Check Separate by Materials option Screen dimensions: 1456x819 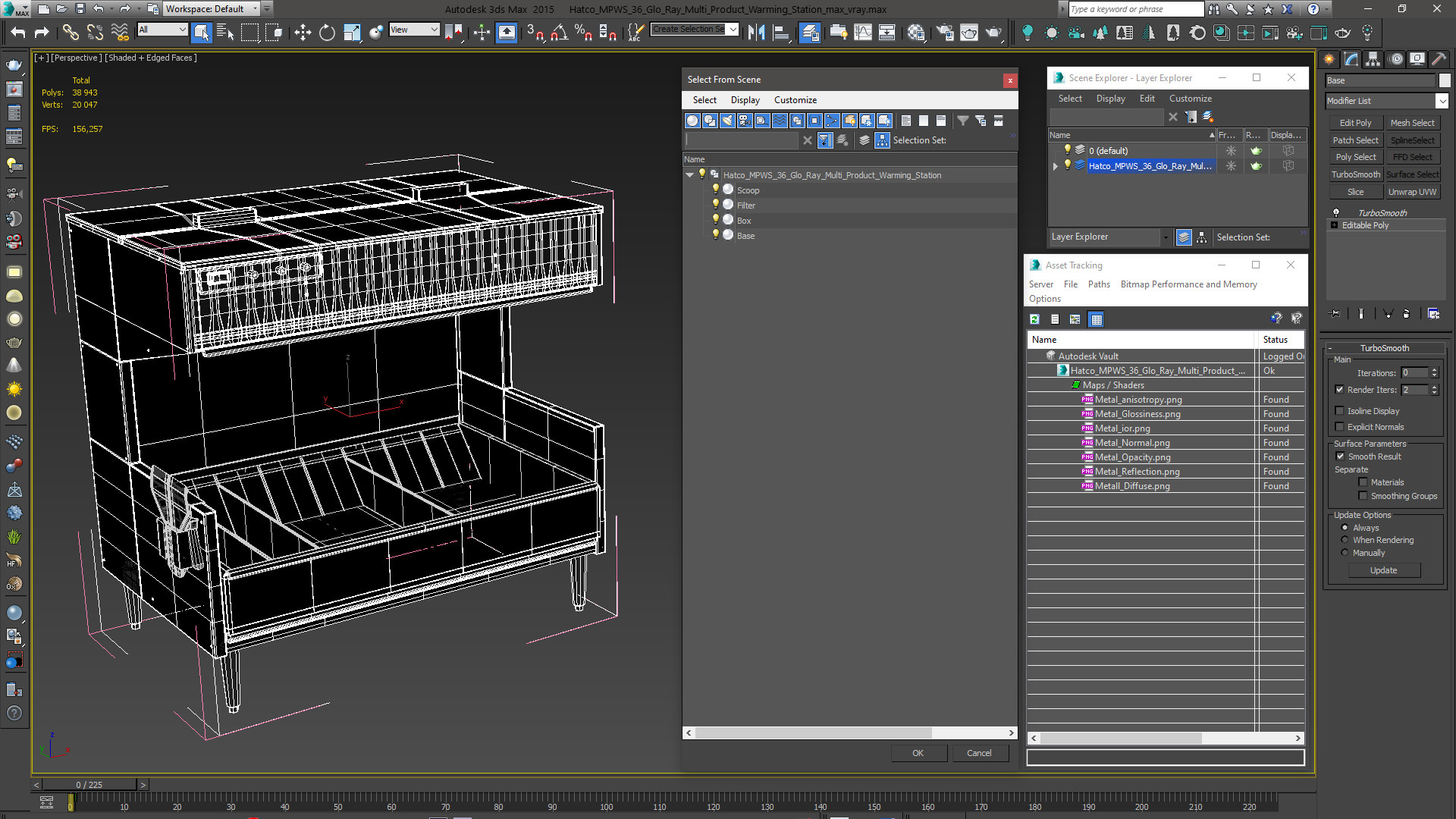pos(1363,482)
